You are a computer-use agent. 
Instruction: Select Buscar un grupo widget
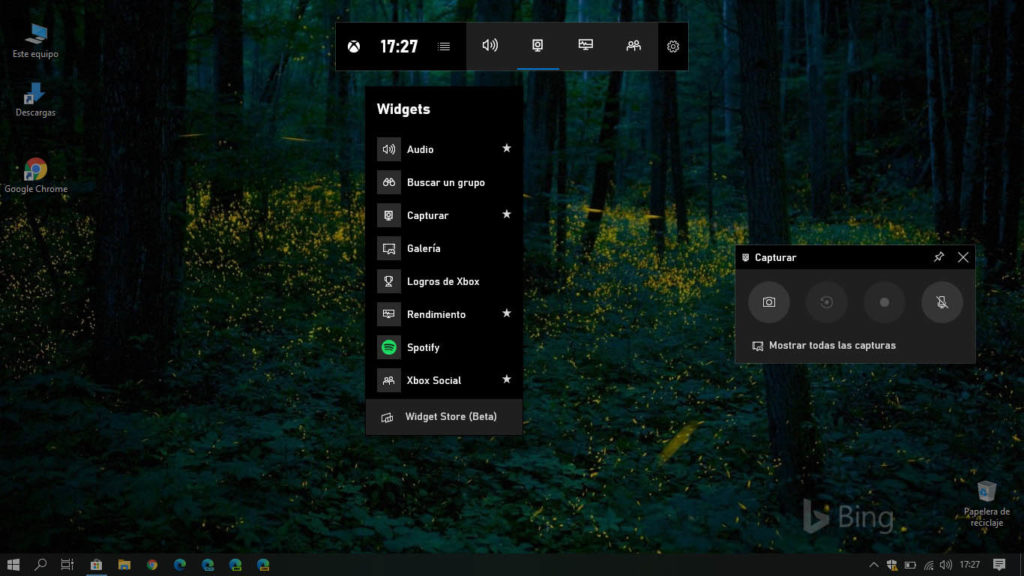coord(445,182)
